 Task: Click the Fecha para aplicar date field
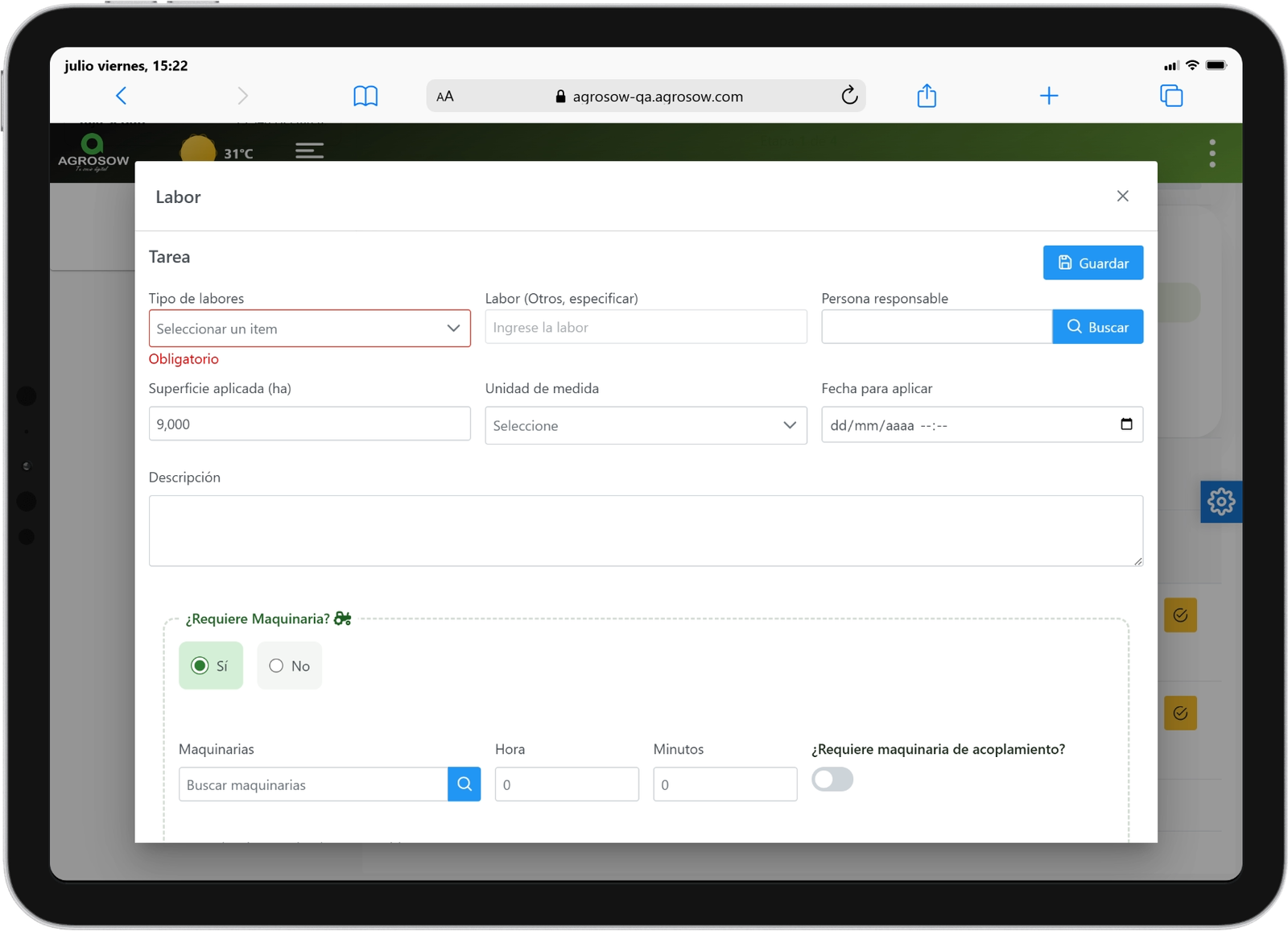click(x=982, y=424)
